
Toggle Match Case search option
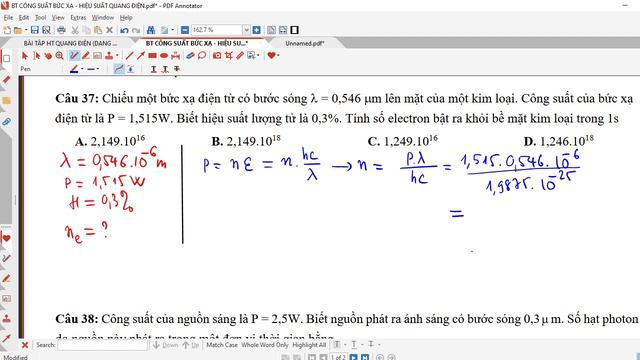(222, 345)
